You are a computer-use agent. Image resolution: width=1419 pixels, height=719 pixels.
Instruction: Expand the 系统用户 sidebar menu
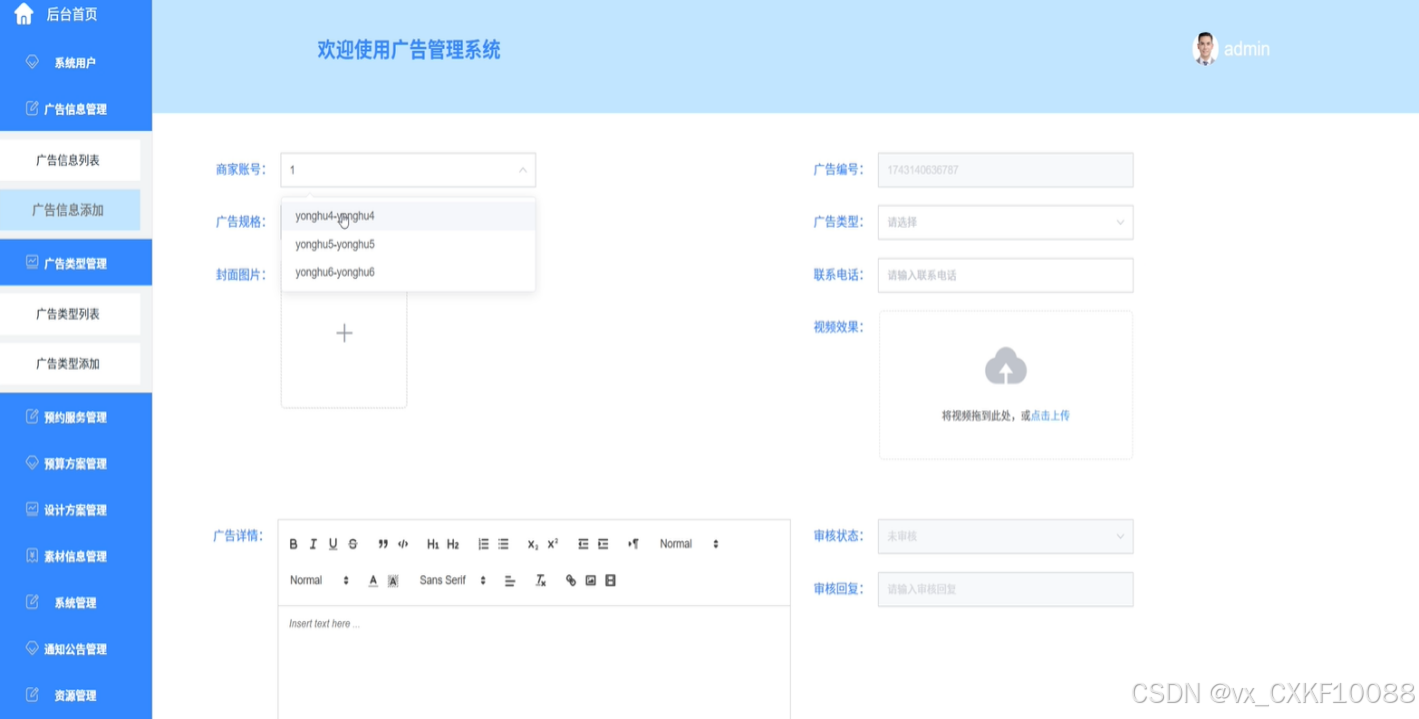click(76, 62)
